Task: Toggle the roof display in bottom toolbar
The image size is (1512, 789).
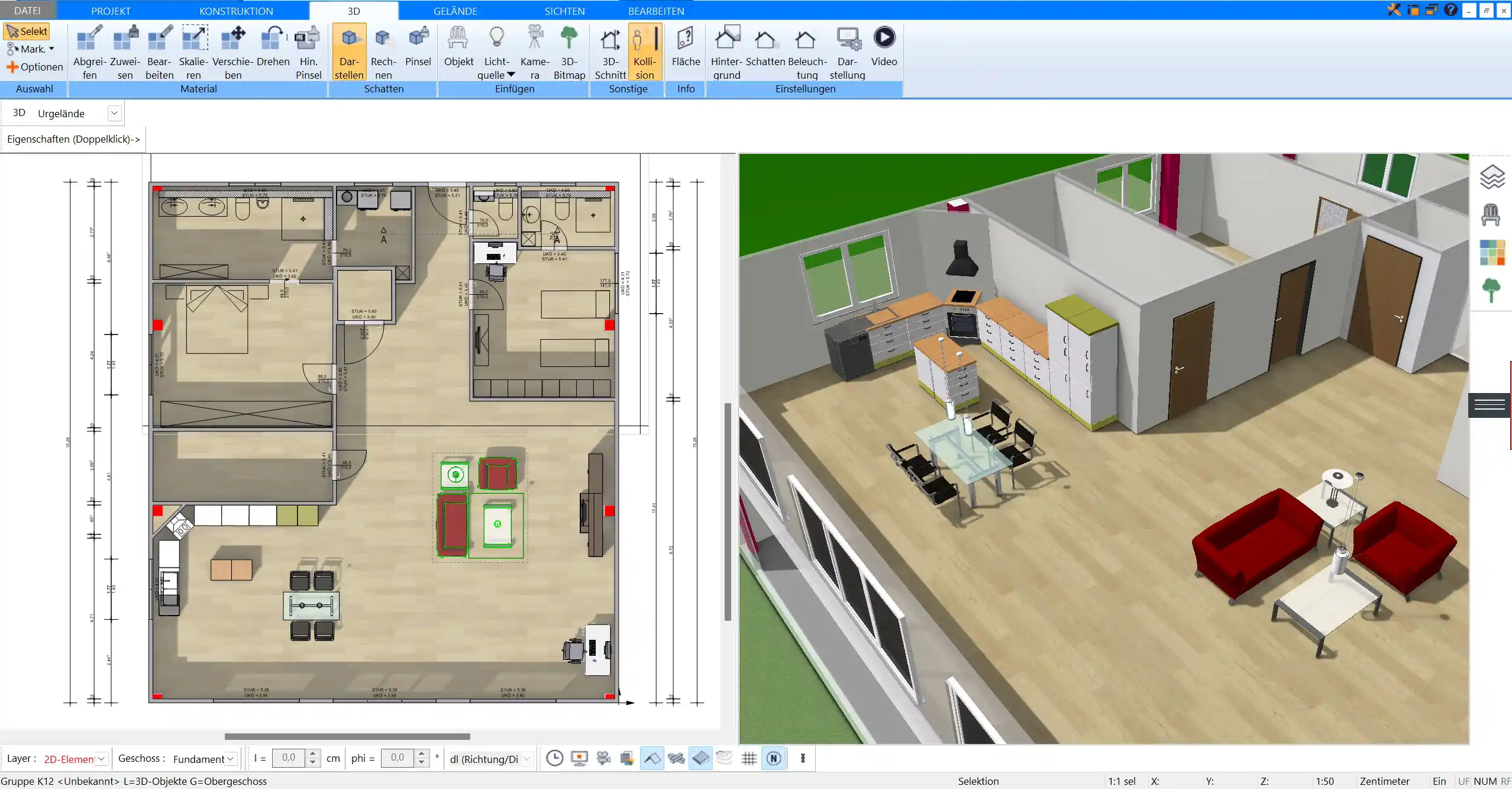Action: point(652,758)
